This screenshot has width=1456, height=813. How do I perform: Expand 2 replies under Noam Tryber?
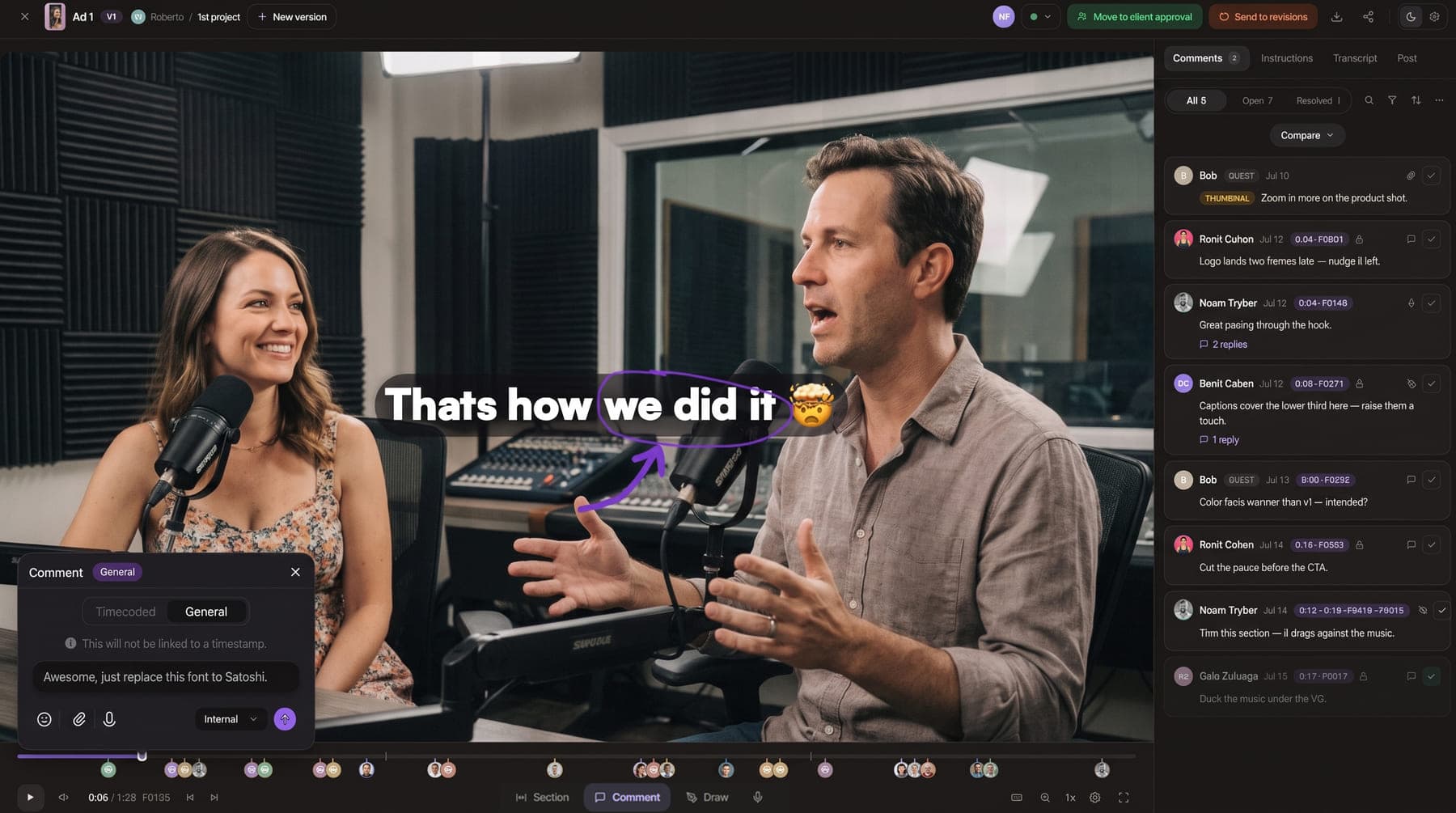click(x=1223, y=345)
